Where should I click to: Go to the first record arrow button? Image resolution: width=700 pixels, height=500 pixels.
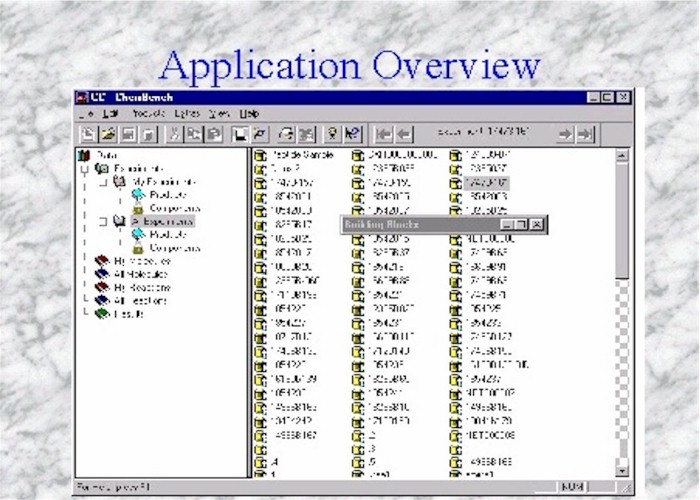383,133
